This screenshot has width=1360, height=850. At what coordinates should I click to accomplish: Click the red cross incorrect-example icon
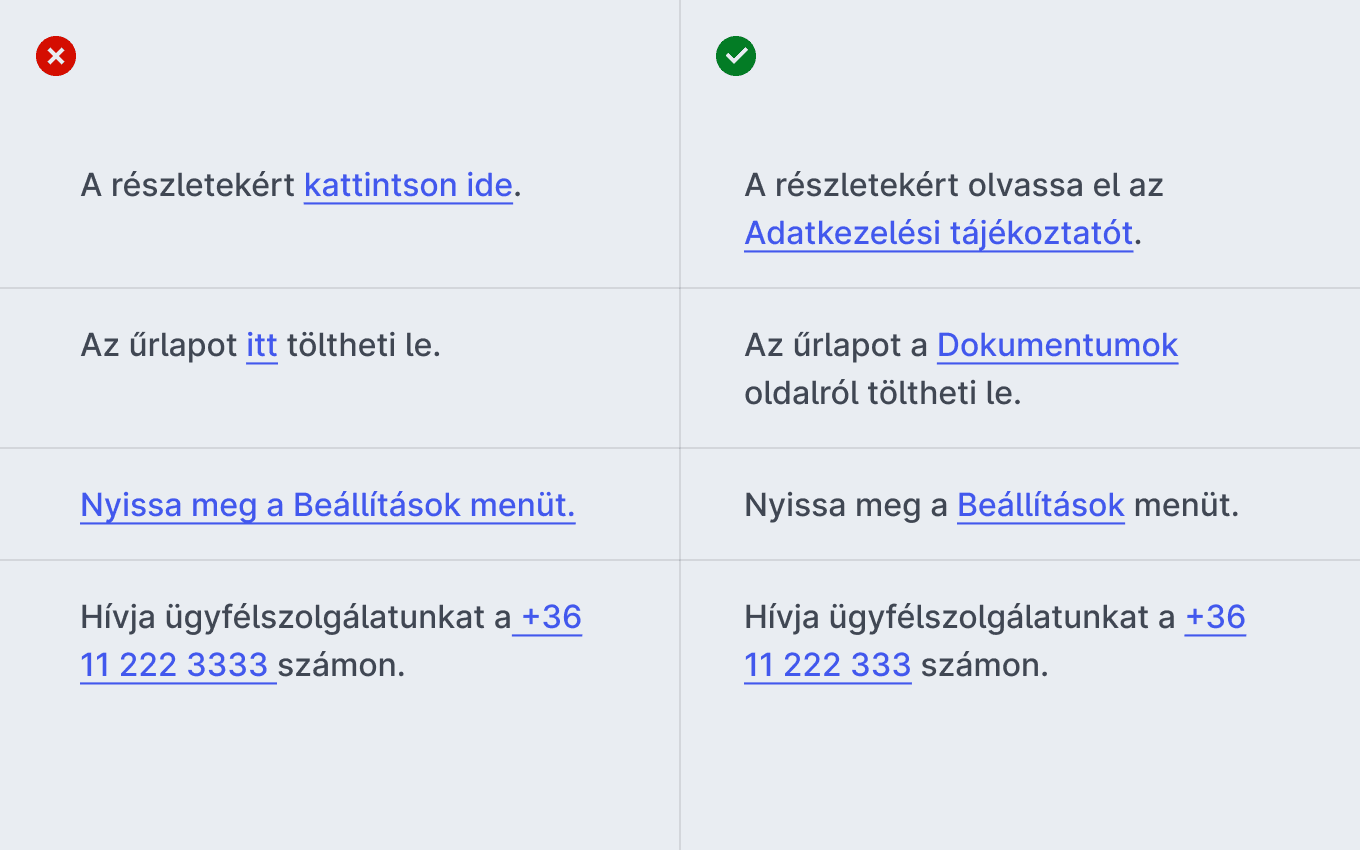point(56,56)
